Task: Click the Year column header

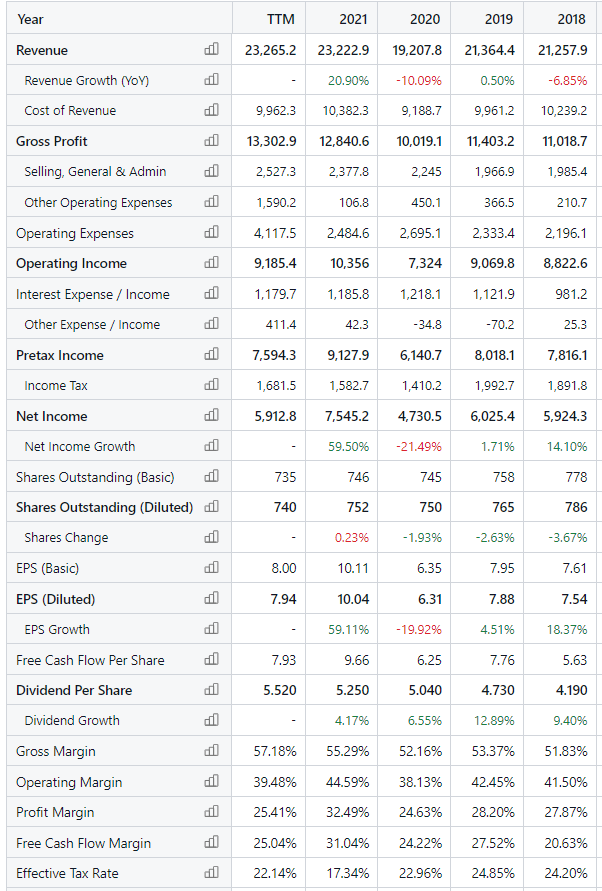Action: (x=30, y=19)
